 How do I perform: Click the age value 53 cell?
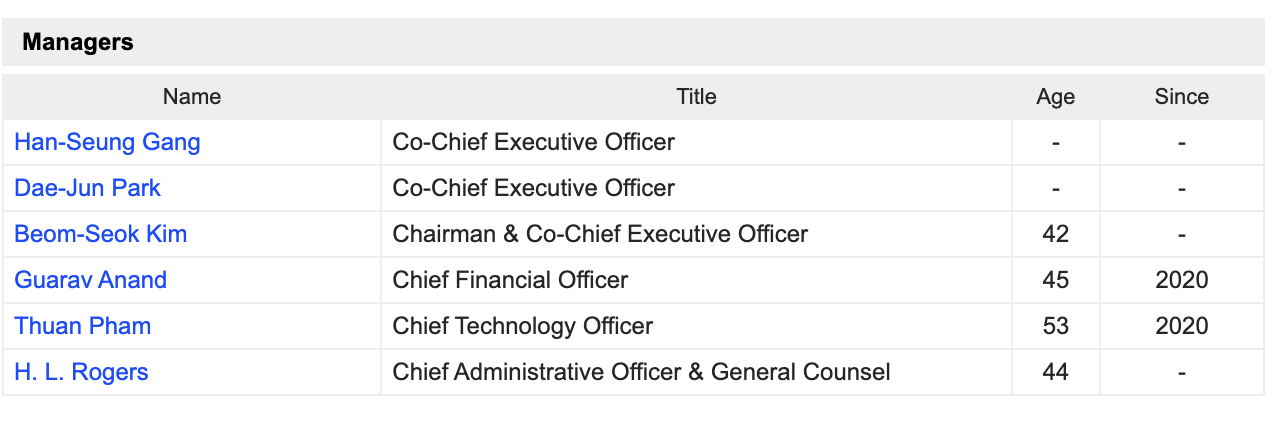click(x=1056, y=326)
